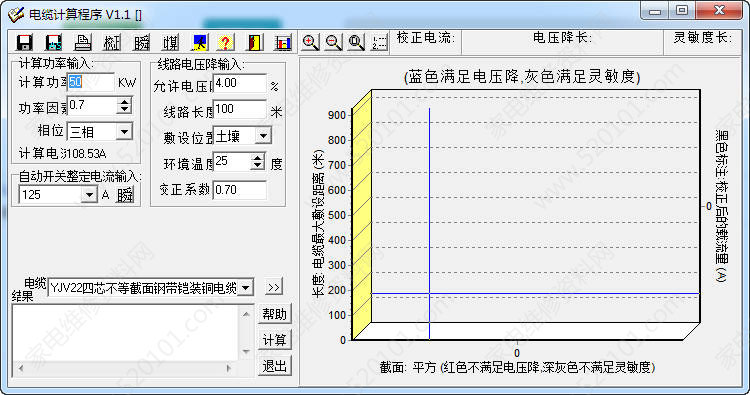Click the line length field showing 100
Viewport: 750px width, 395px height.
(x=239, y=110)
